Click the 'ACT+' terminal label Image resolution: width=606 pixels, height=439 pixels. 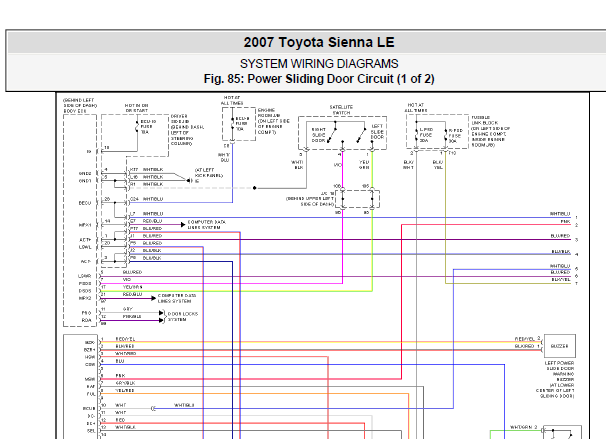pos(85,240)
